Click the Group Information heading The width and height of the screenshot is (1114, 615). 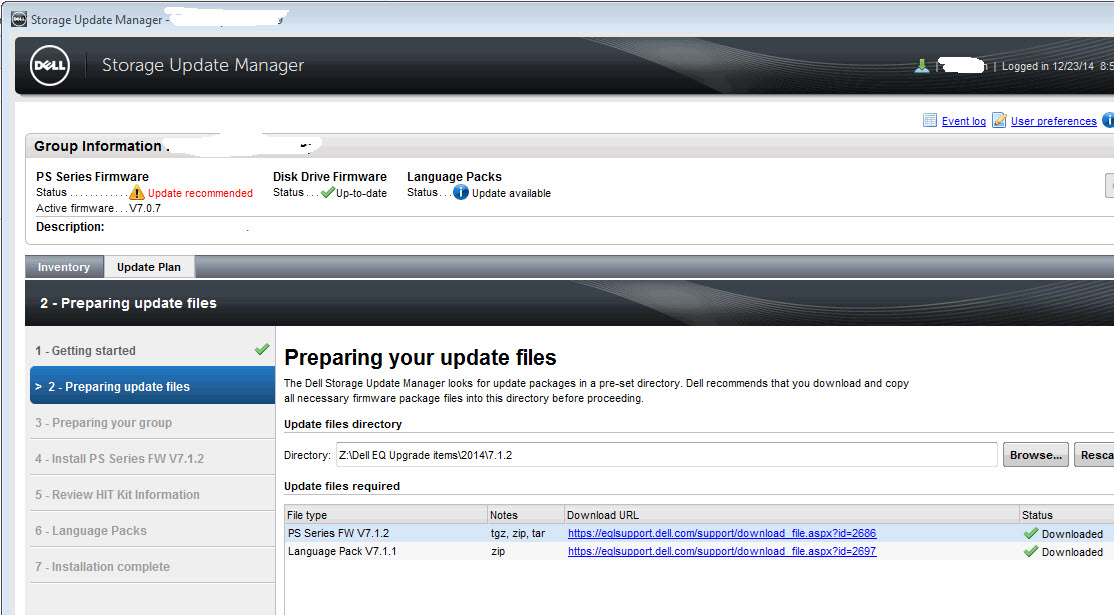[x=98, y=146]
